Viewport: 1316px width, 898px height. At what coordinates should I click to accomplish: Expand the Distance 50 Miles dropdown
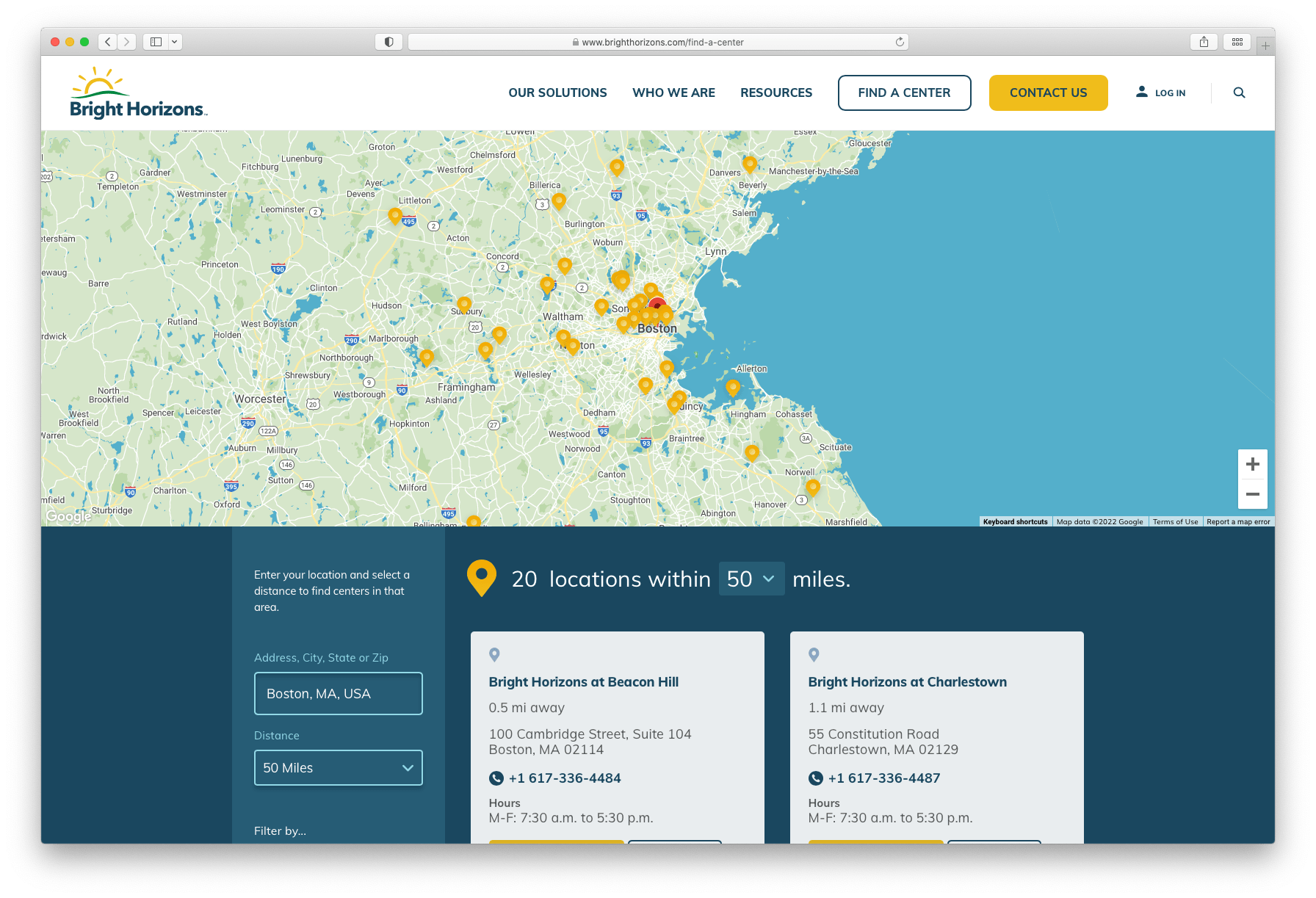click(x=339, y=767)
